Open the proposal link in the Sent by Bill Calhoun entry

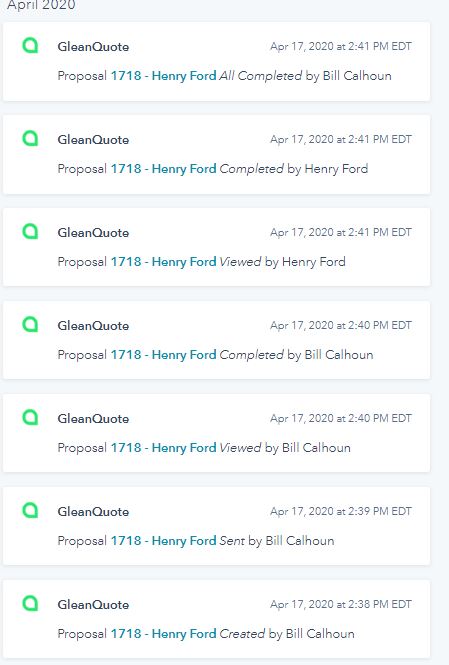pyautogui.click(x=164, y=541)
